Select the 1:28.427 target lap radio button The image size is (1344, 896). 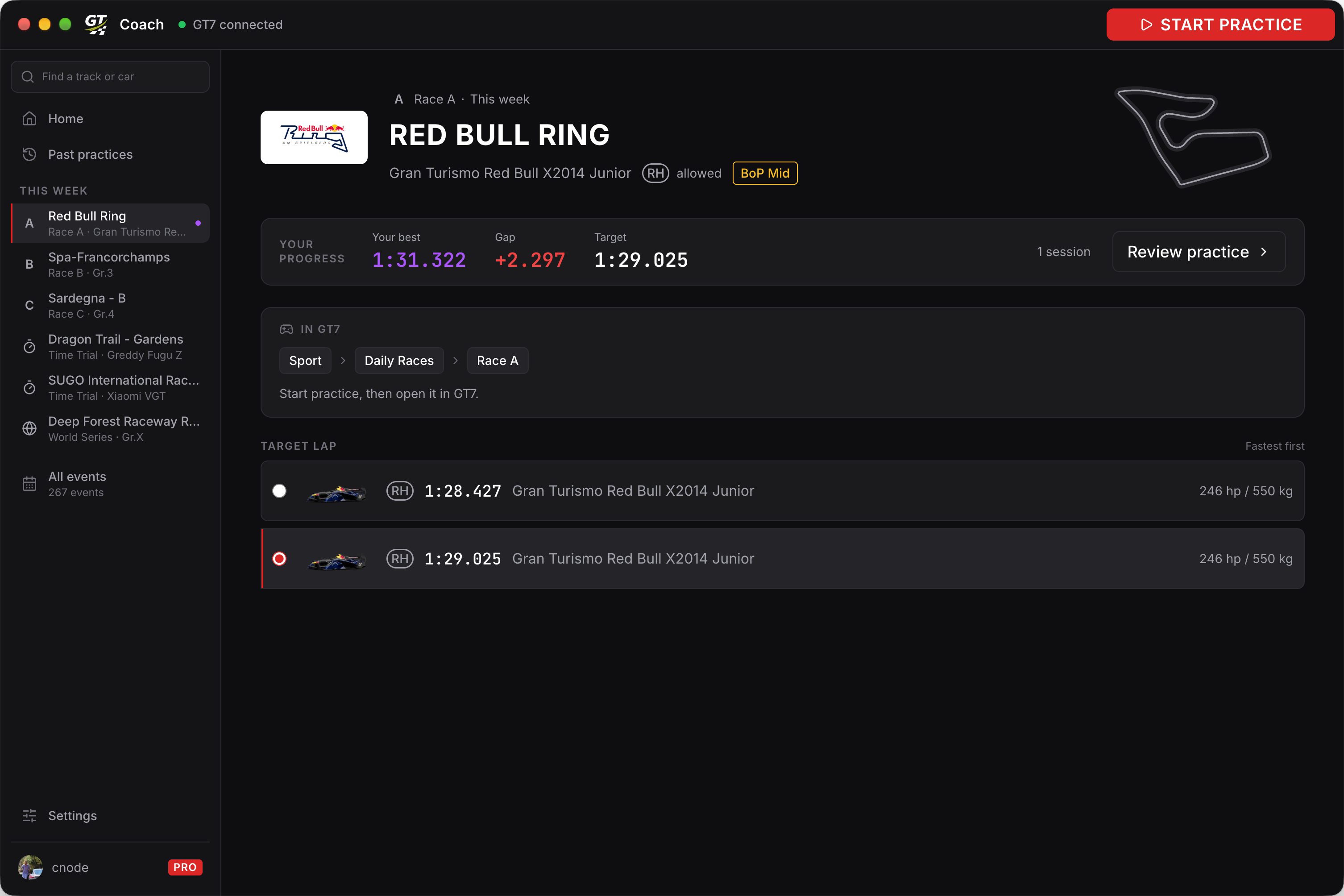(279, 491)
